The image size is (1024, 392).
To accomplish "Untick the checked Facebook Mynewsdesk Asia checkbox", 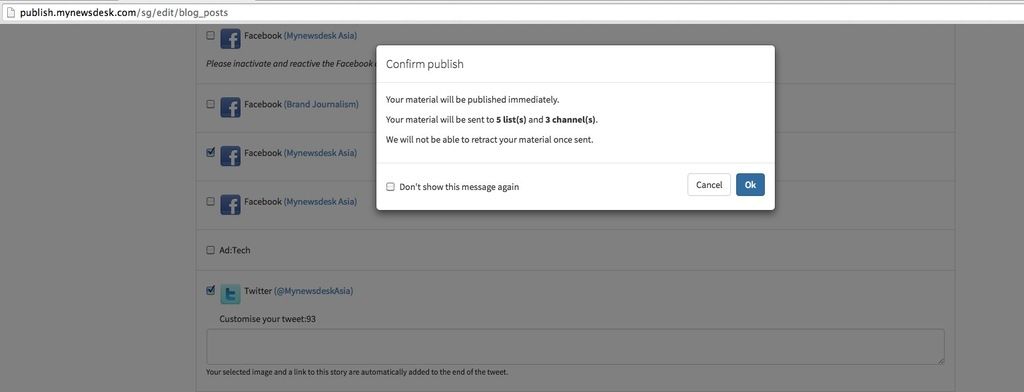I will coord(210,152).
